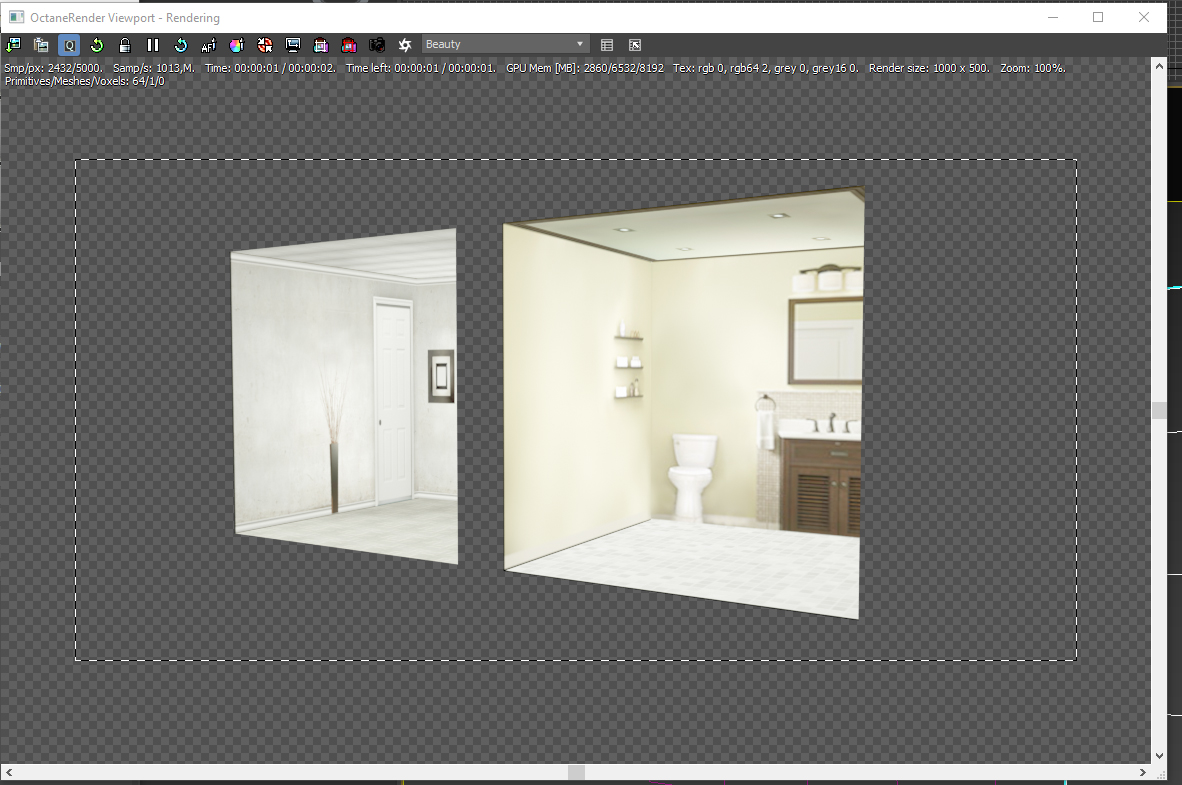Click the Smp/px 2432/5000 status text

54,68
